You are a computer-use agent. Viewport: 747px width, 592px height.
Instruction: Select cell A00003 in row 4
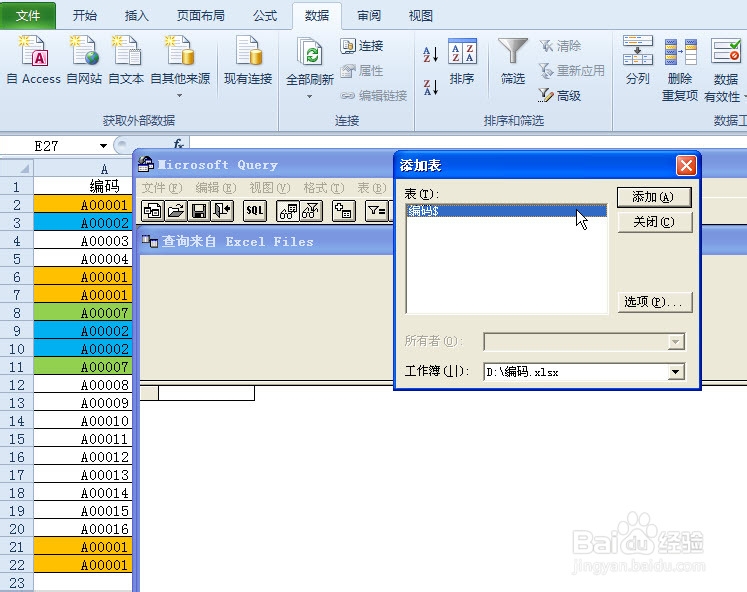83,241
